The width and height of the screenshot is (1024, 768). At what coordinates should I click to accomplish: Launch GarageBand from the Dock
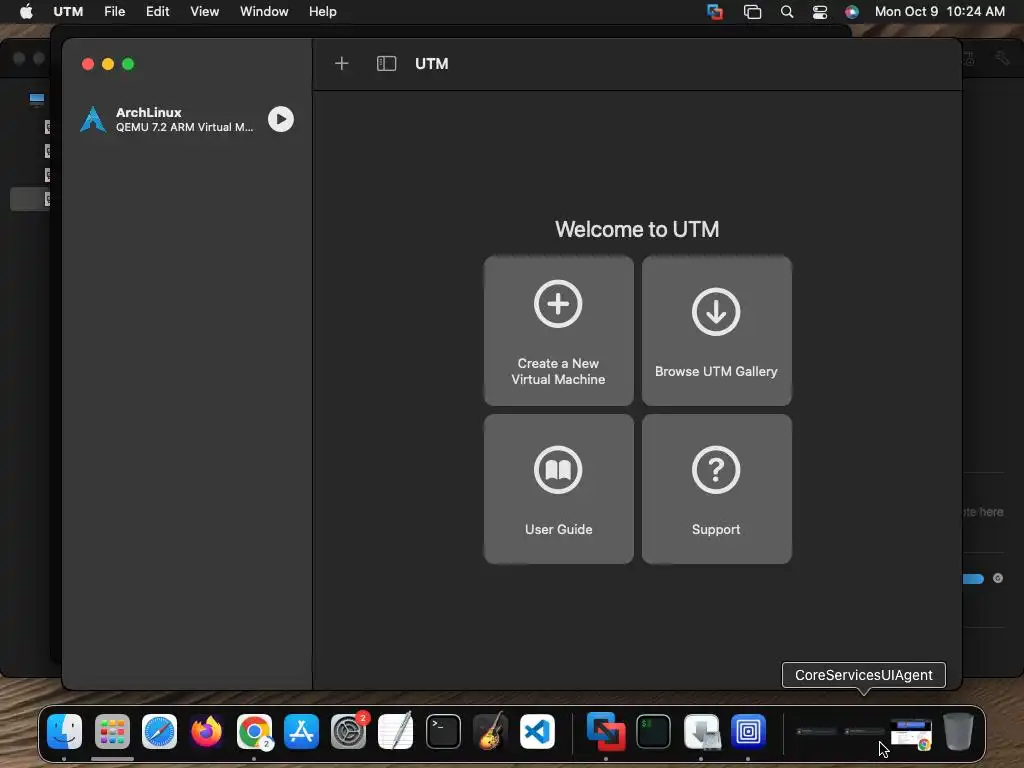(490, 731)
